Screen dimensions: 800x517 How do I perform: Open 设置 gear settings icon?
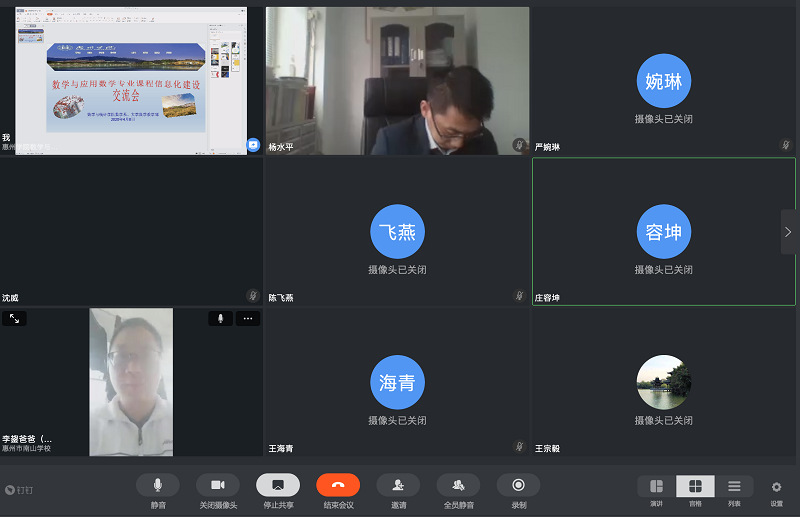(776, 488)
